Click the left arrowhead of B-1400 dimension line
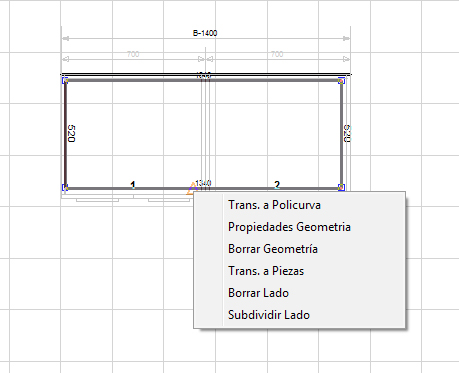459x373 pixels. tap(66, 39)
